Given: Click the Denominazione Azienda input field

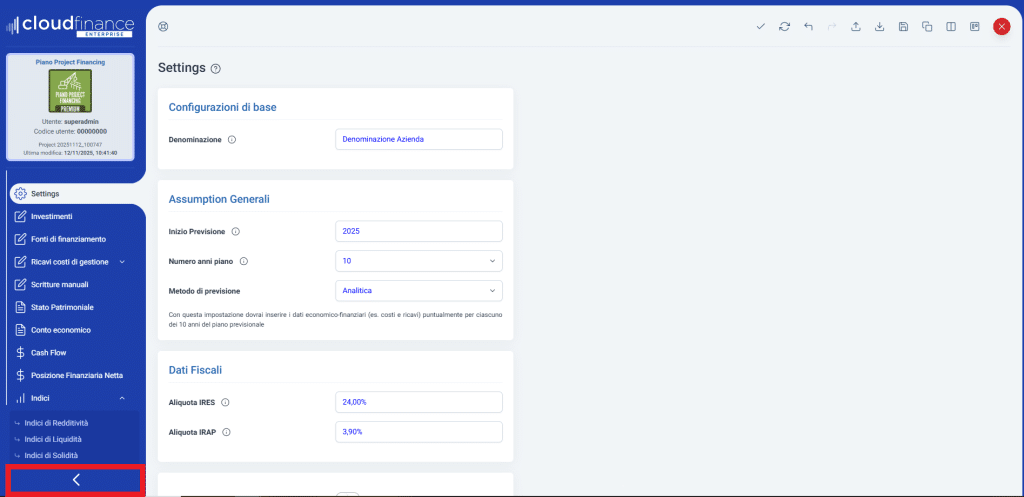Looking at the screenshot, I should (418, 139).
